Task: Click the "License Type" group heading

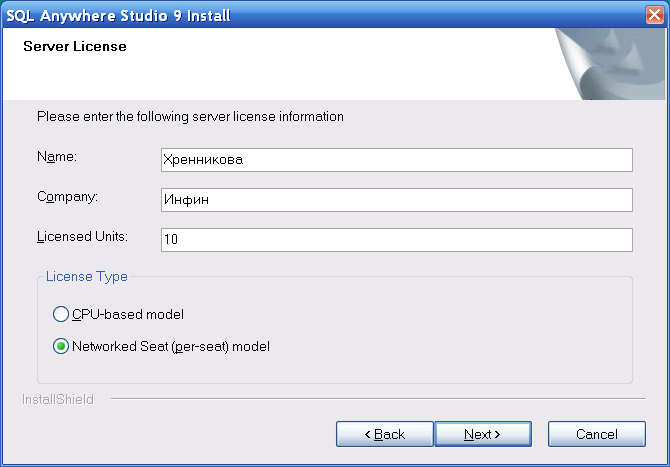Action: (x=87, y=277)
